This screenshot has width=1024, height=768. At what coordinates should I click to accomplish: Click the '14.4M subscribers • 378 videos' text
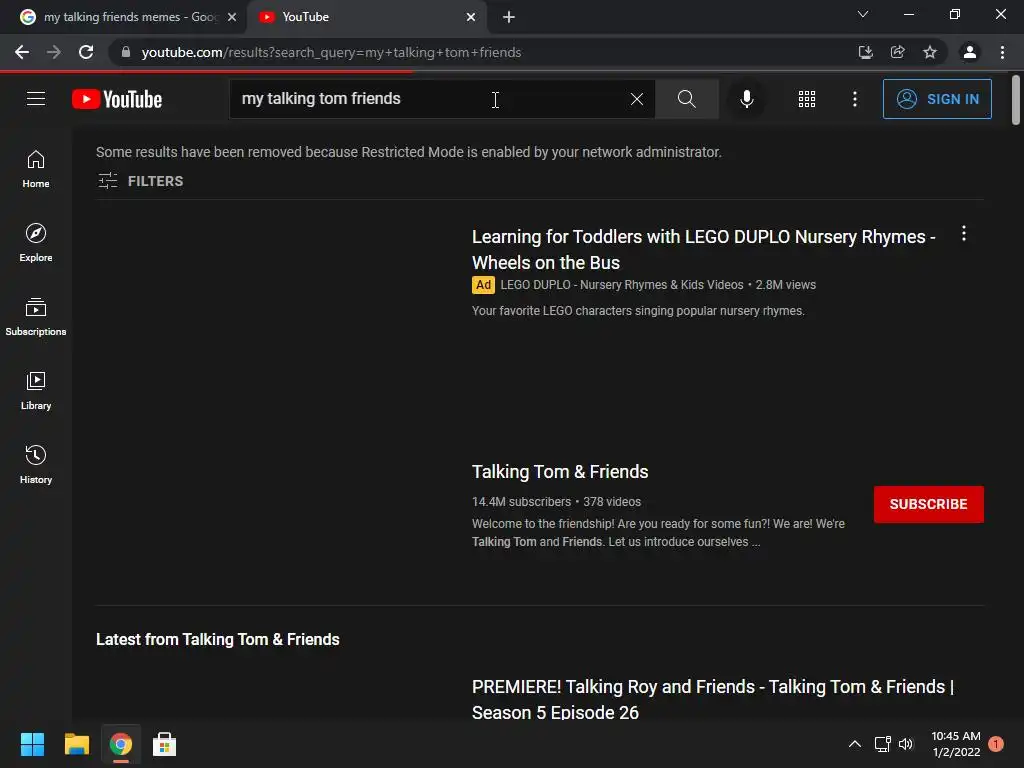[556, 502]
